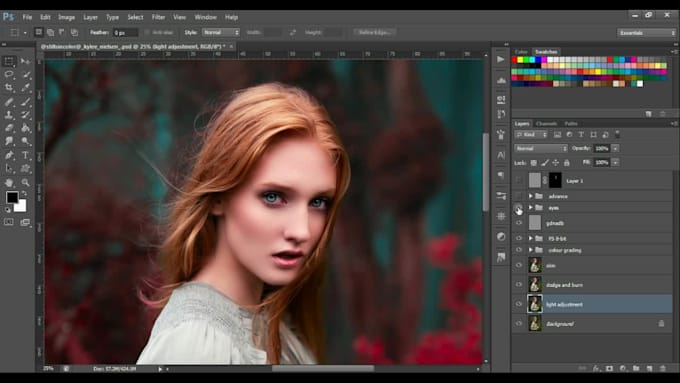Click Add to Selection mode icon
The width and height of the screenshot is (680, 383).
pos(50,32)
